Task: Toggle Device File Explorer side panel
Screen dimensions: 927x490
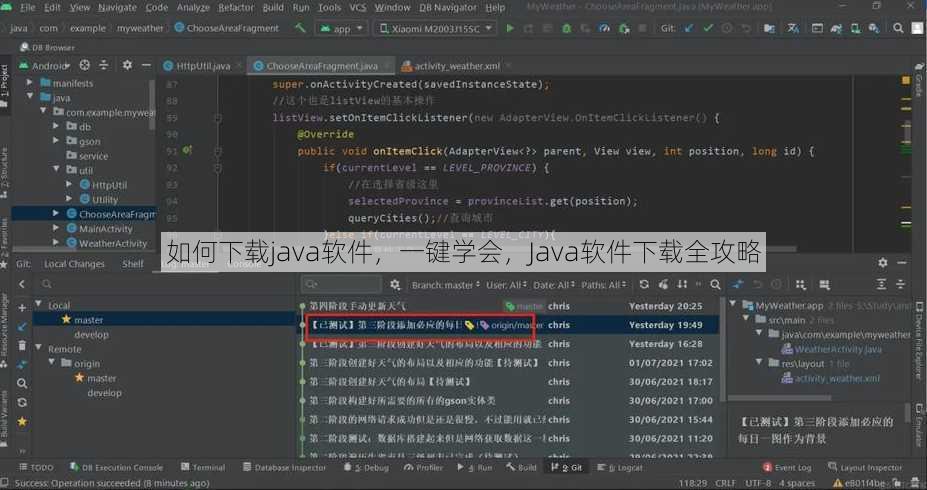Action: 919,342
